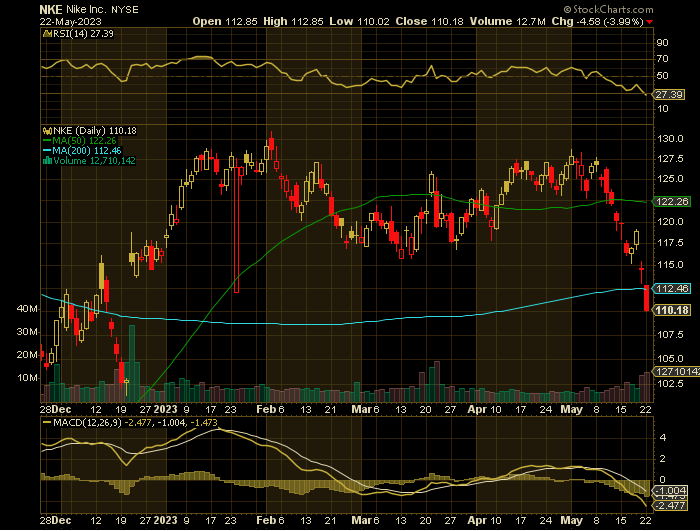Viewport: 700px width, 530px height.
Task: Click the High 112.85 value
Action: 293,21
